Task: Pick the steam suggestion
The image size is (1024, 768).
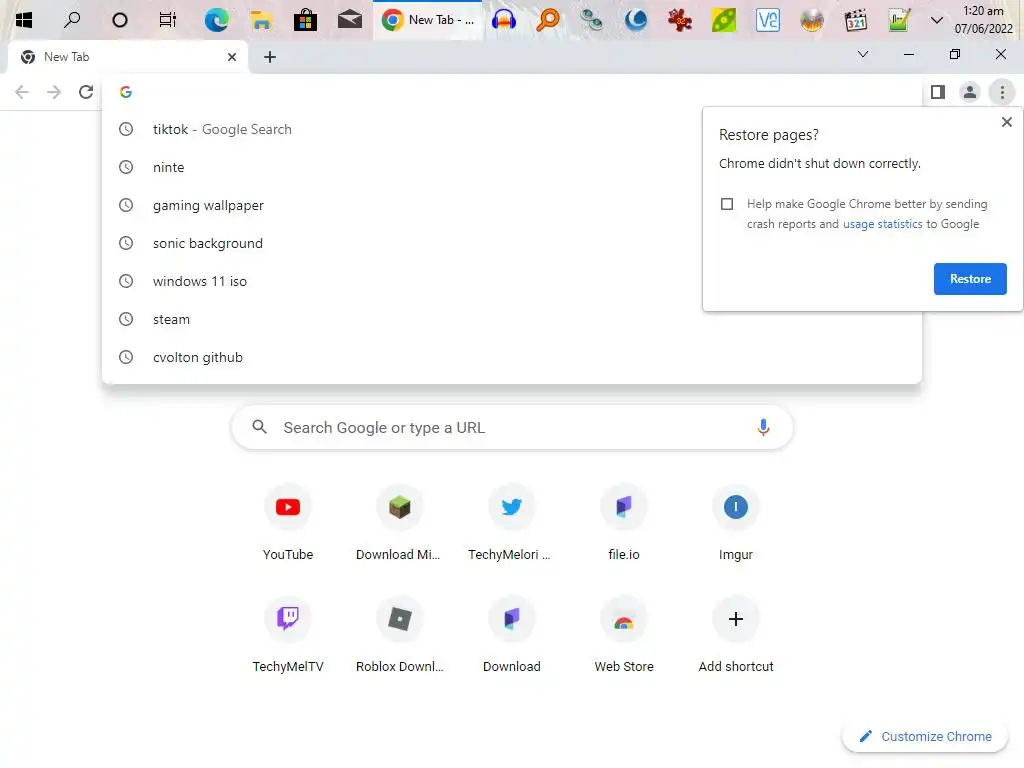Action: pos(512,319)
